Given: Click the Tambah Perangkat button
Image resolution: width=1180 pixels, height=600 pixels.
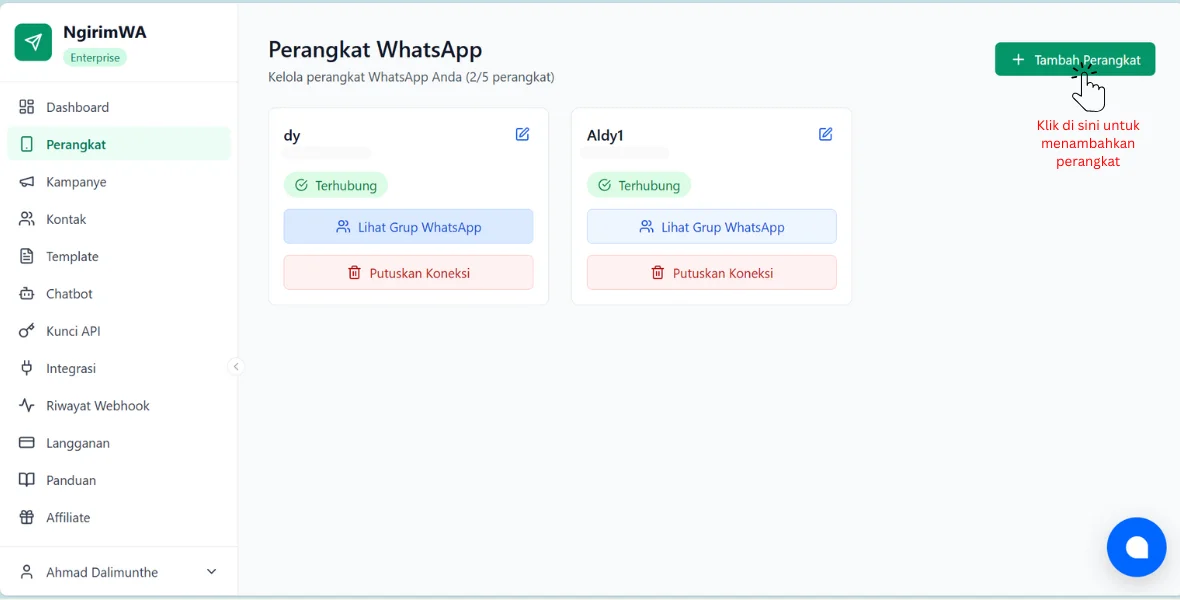Looking at the screenshot, I should point(1075,59).
